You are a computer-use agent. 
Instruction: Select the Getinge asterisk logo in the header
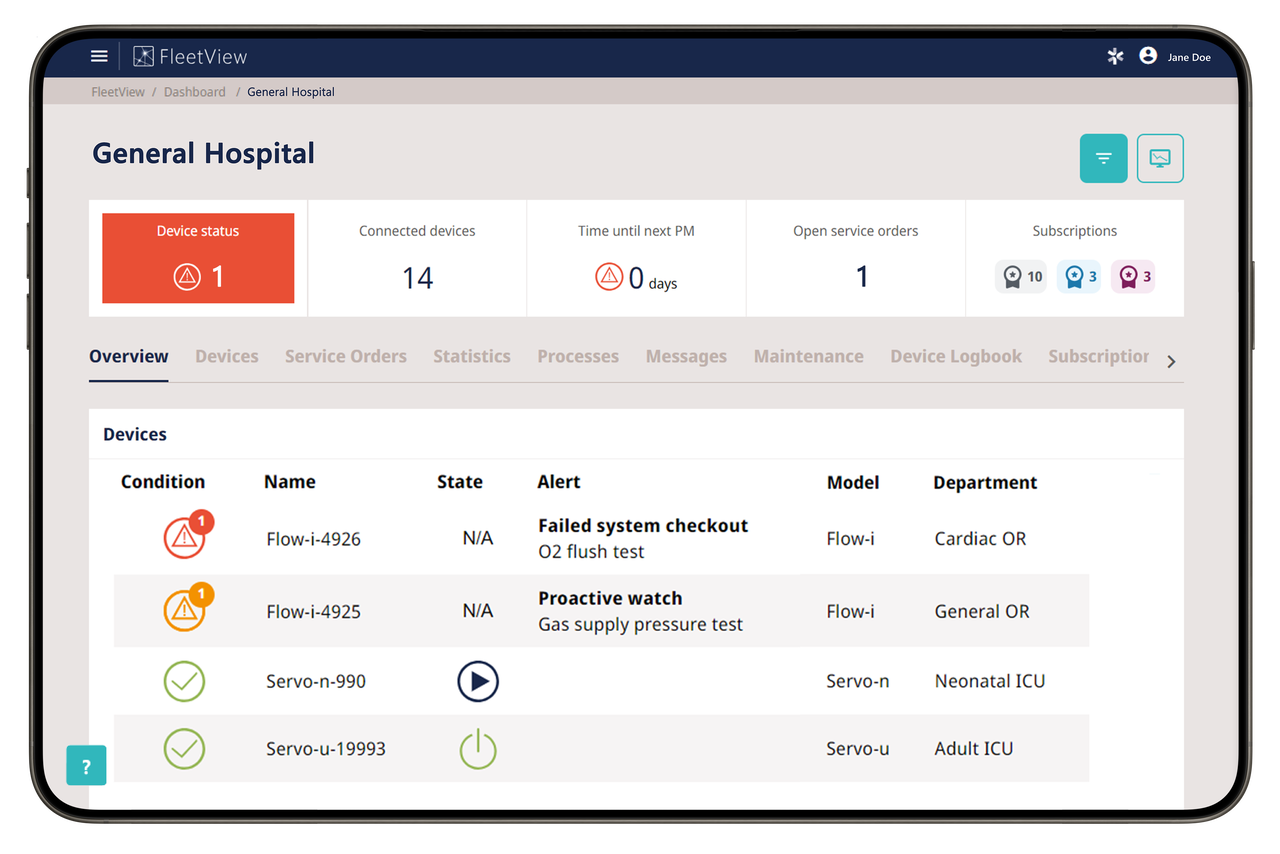[x=1115, y=57]
